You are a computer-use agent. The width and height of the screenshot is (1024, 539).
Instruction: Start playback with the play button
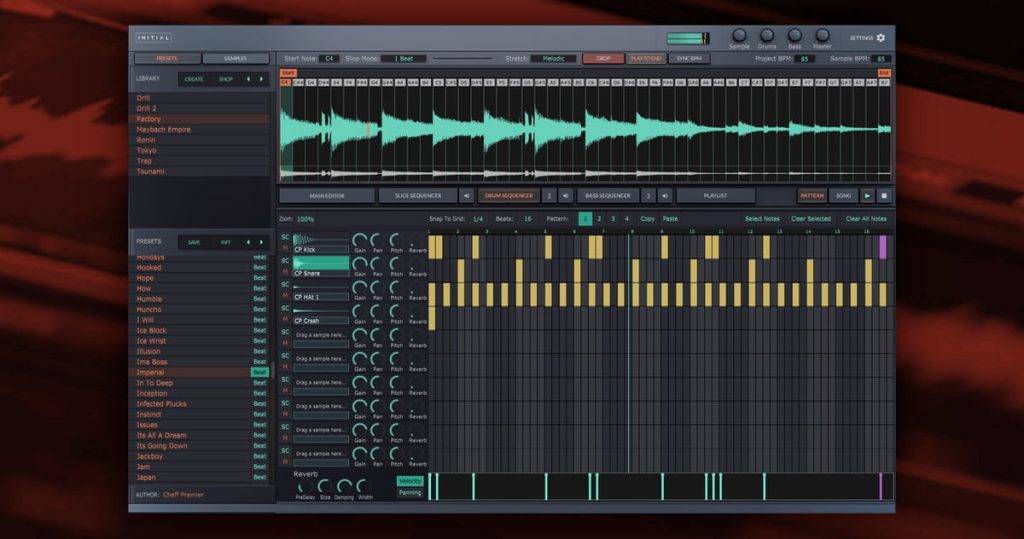(x=867, y=195)
